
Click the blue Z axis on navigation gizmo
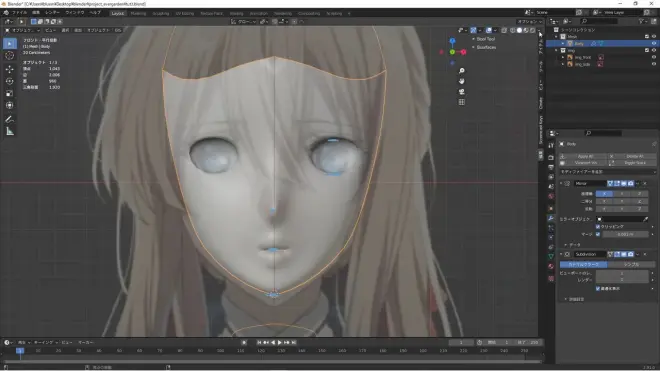(x=452, y=41)
